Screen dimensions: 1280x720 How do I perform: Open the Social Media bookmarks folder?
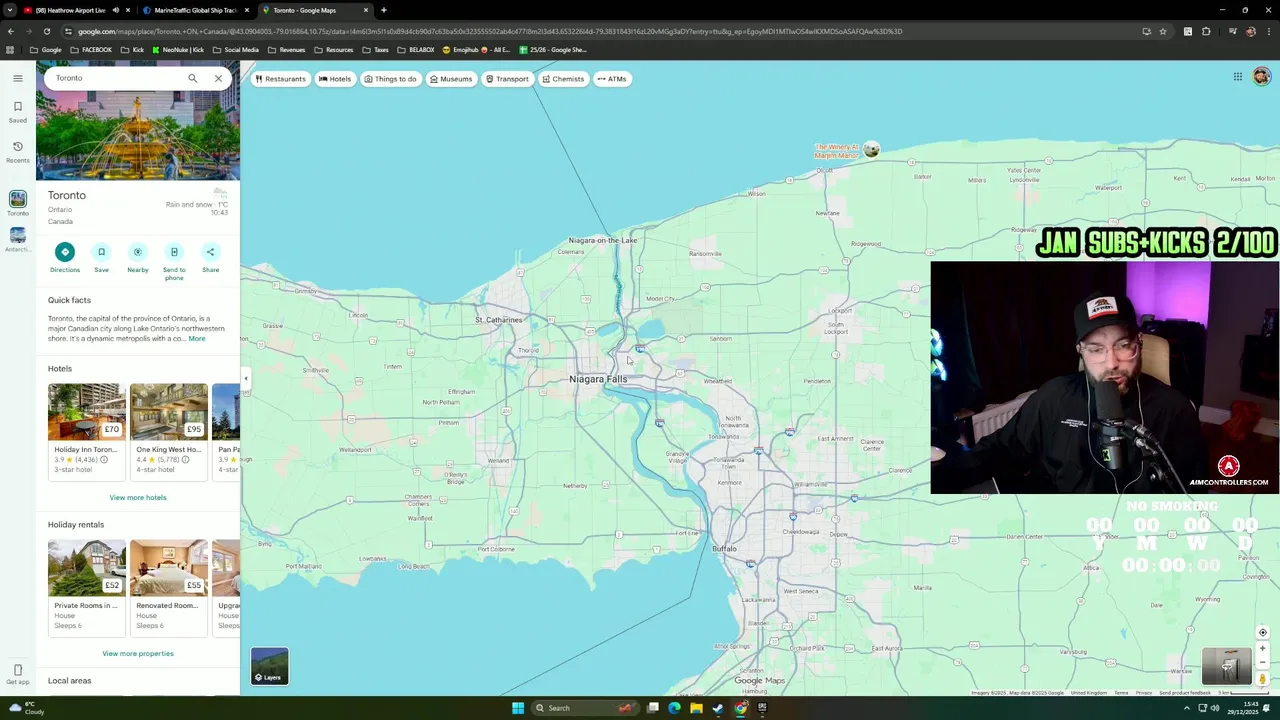(x=236, y=50)
